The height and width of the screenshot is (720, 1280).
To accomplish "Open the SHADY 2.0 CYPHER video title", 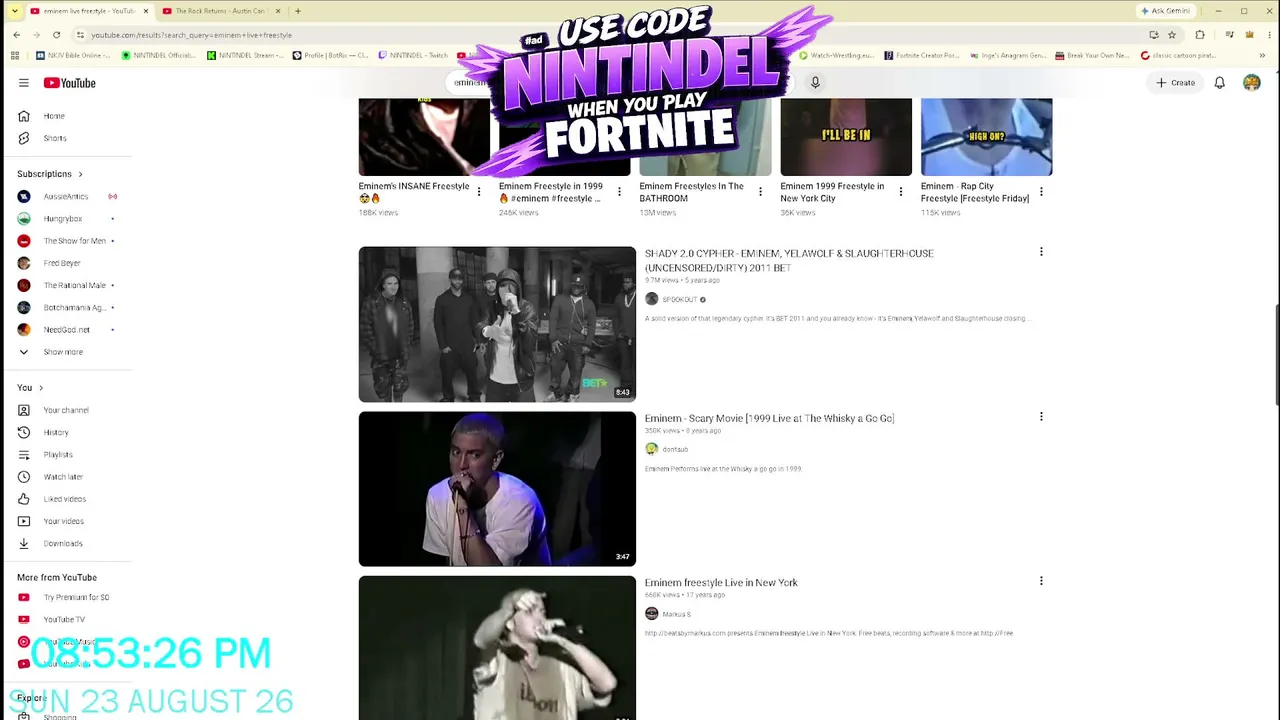I will coord(789,261).
